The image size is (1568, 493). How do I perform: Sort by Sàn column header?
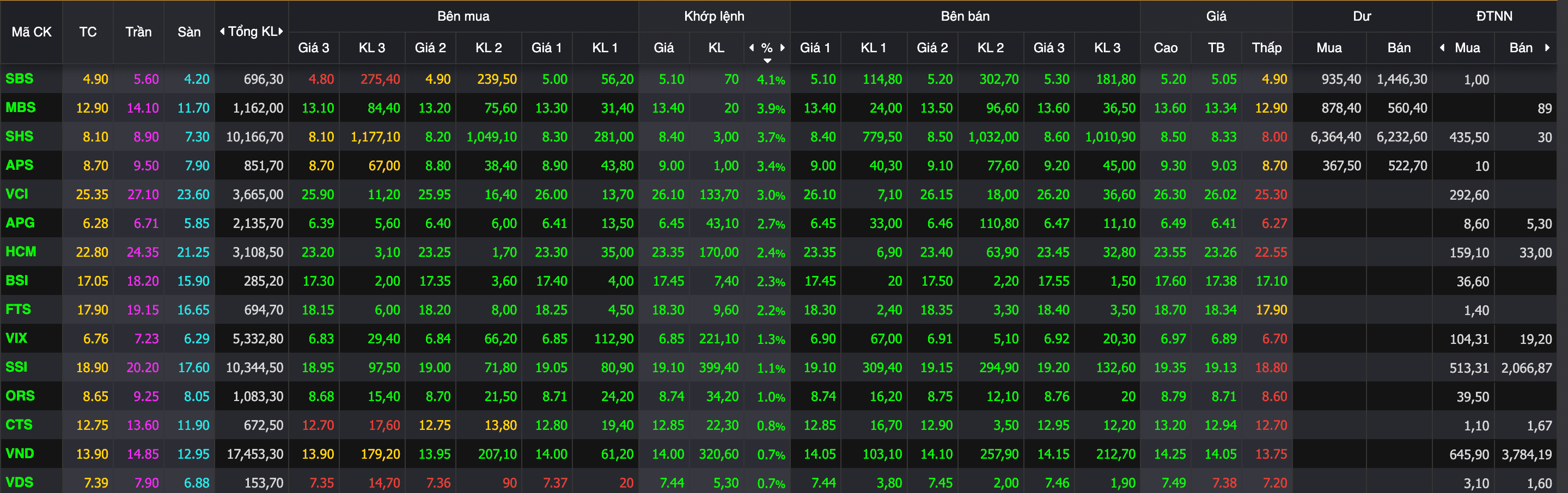pyautogui.click(x=190, y=32)
